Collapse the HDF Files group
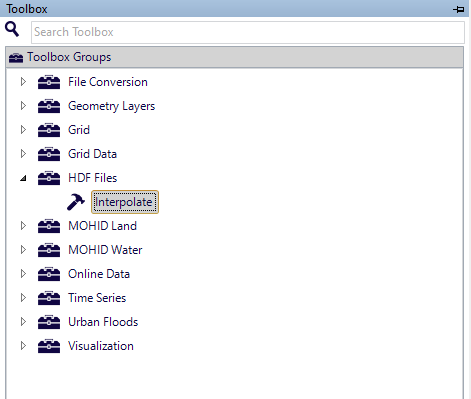Viewport: 471px width, 399px height. click(x=23, y=178)
